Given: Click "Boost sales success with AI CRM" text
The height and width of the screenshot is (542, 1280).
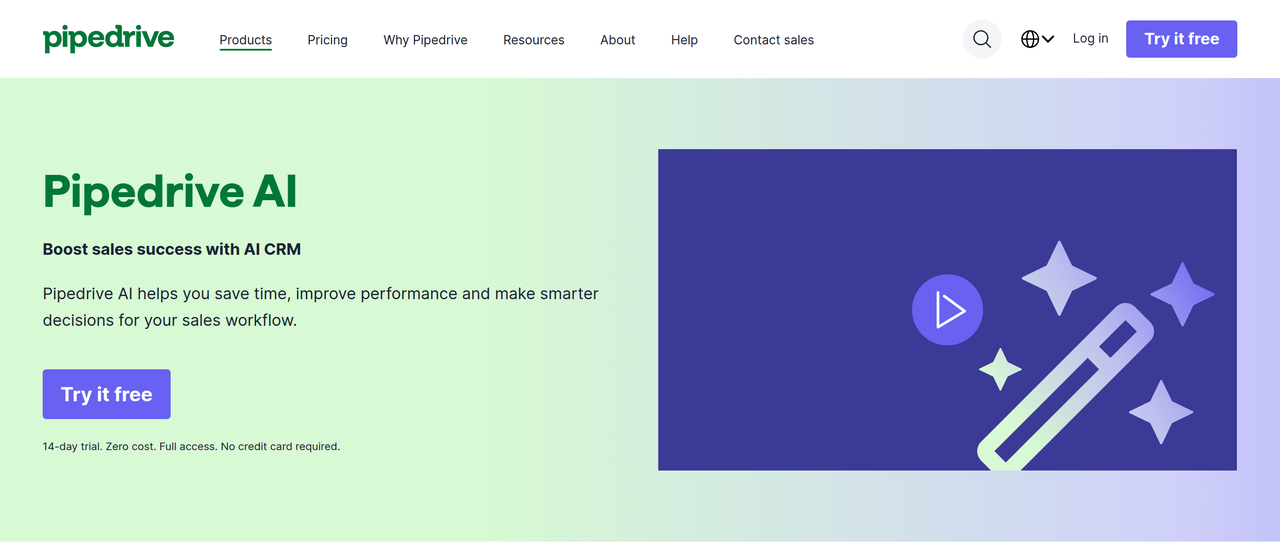Looking at the screenshot, I should coord(172,249).
